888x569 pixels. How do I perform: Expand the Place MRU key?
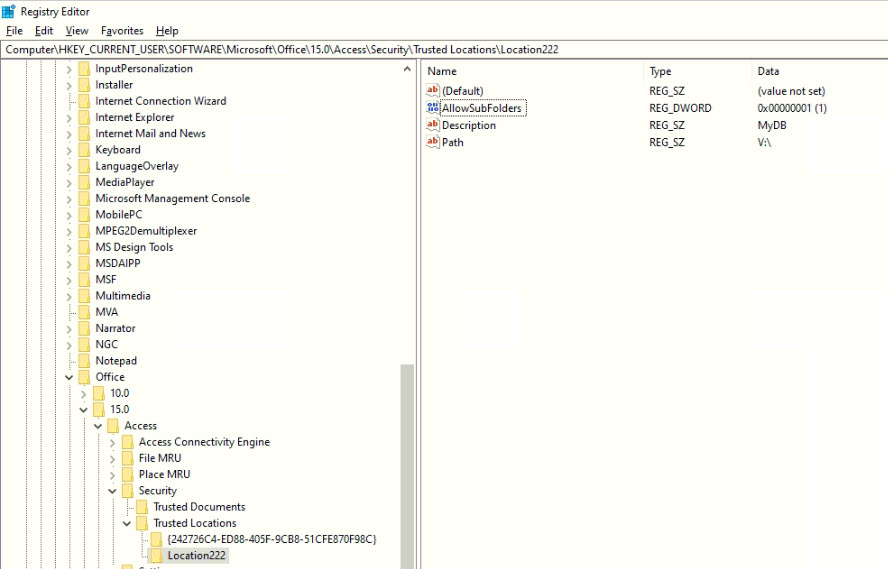(x=112, y=475)
